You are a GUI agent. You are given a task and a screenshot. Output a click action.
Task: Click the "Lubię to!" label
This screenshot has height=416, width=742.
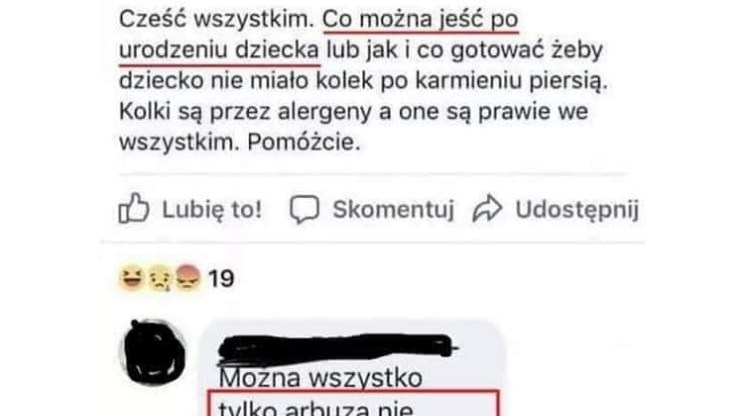(212, 209)
